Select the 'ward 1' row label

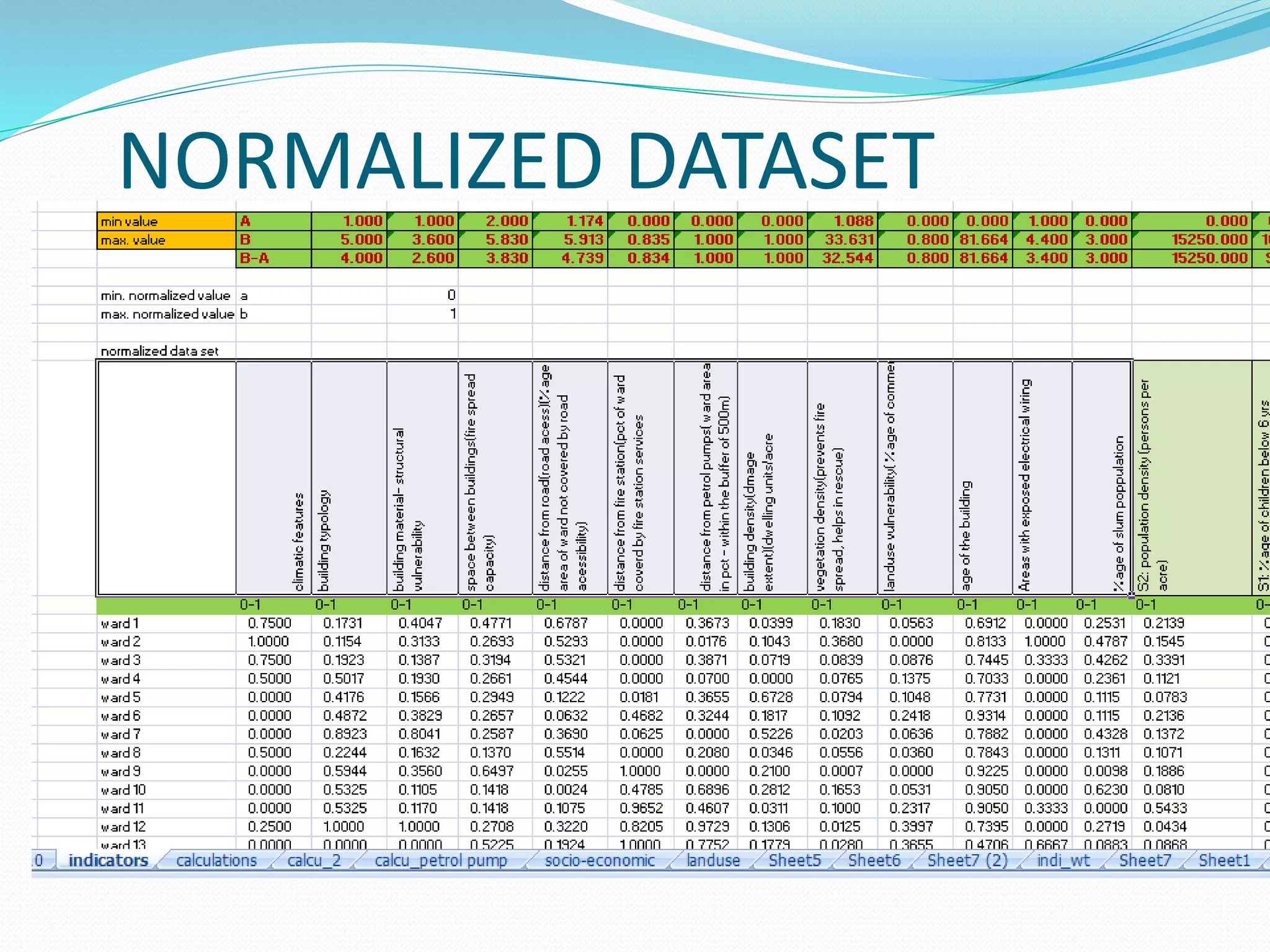click(x=166, y=624)
